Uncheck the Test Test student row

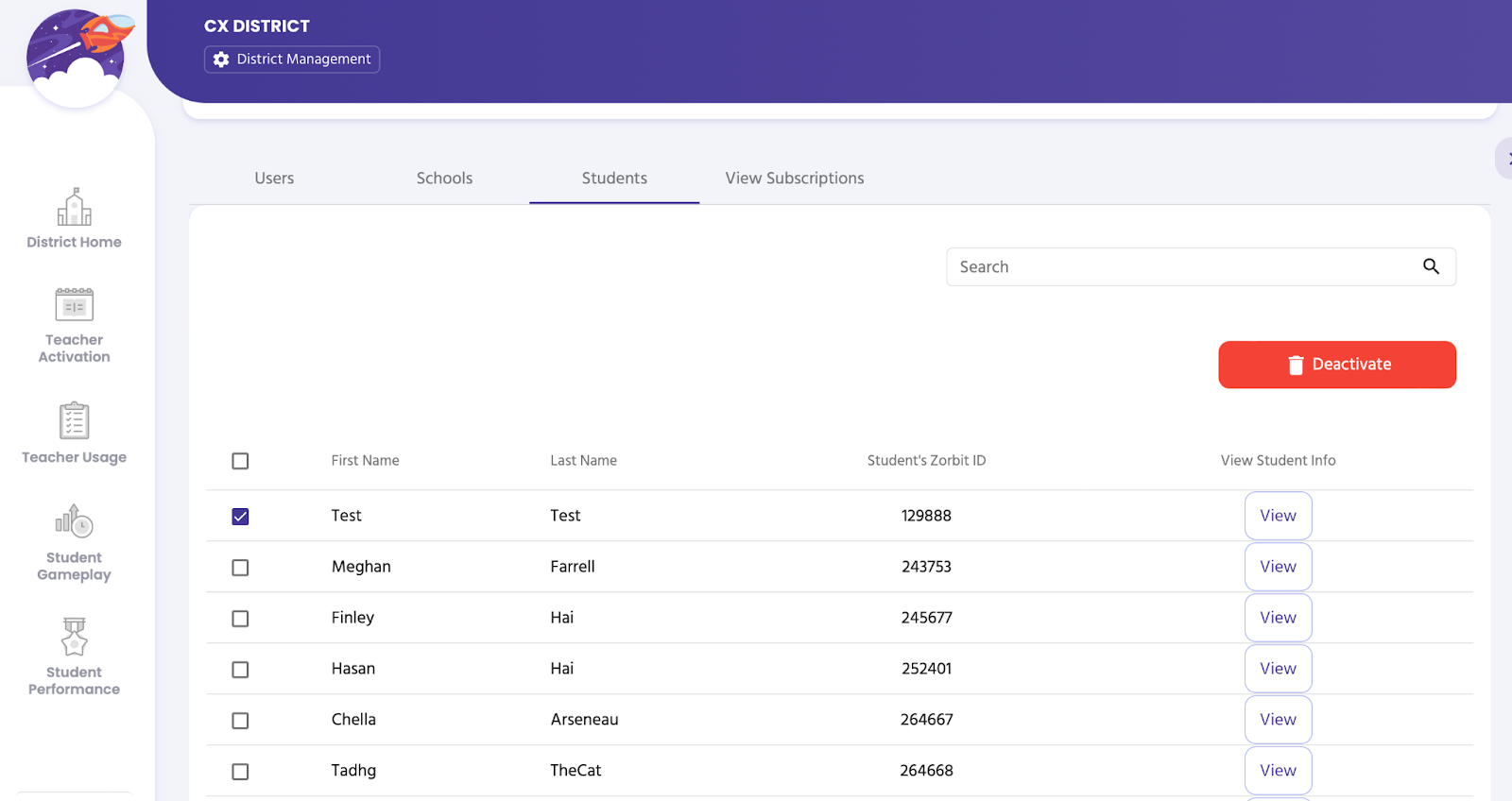click(x=240, y=516)
